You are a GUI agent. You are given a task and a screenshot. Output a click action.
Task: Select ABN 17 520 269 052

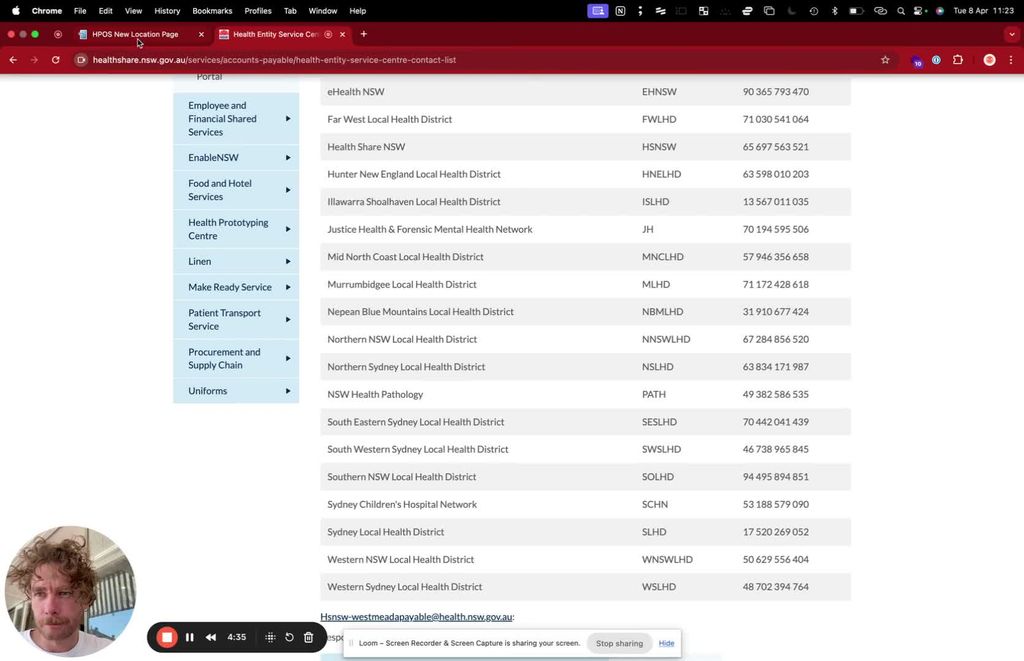click(x=775, y=532)
